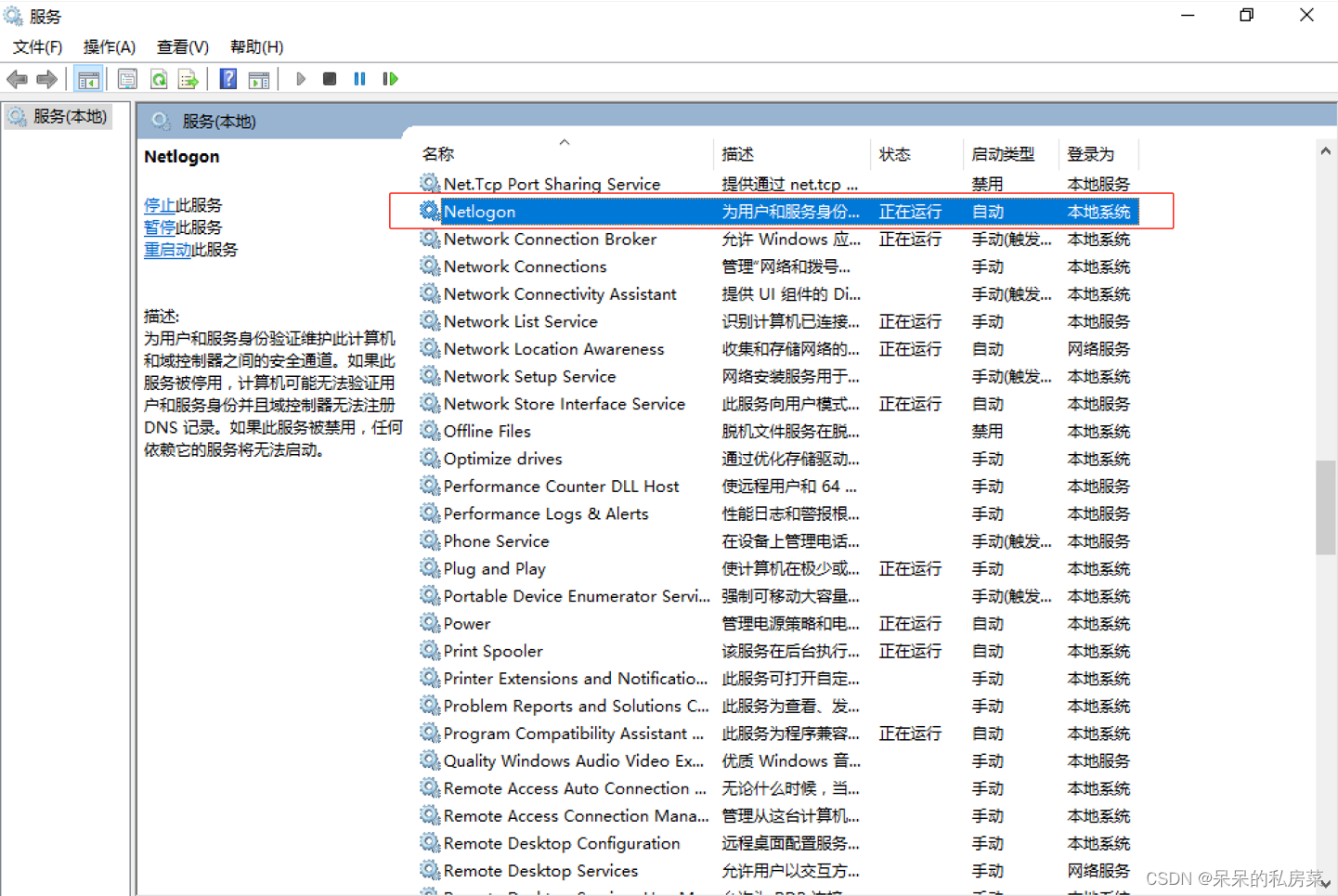Sort the list by the 名称 column header
The height and width of the screenshot is (896, 1338).
564,154
